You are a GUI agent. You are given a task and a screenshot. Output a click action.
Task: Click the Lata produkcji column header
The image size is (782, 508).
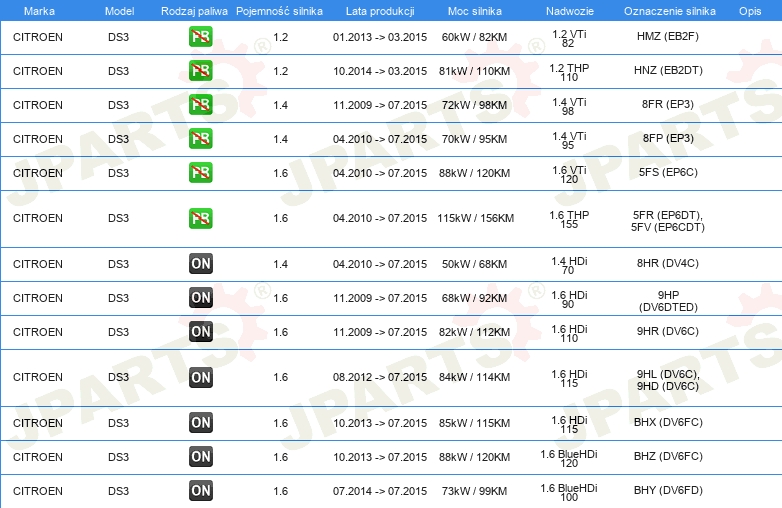click(380, 11)
